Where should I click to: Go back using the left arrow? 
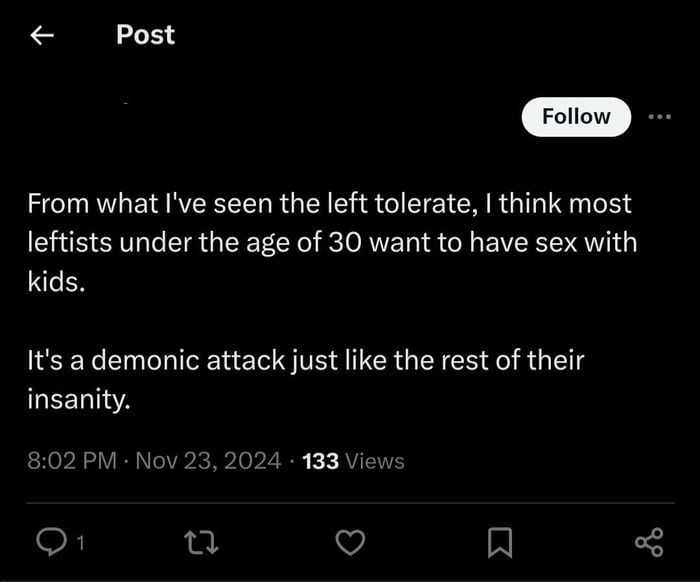pyautogui.click(x=40, y=35)
